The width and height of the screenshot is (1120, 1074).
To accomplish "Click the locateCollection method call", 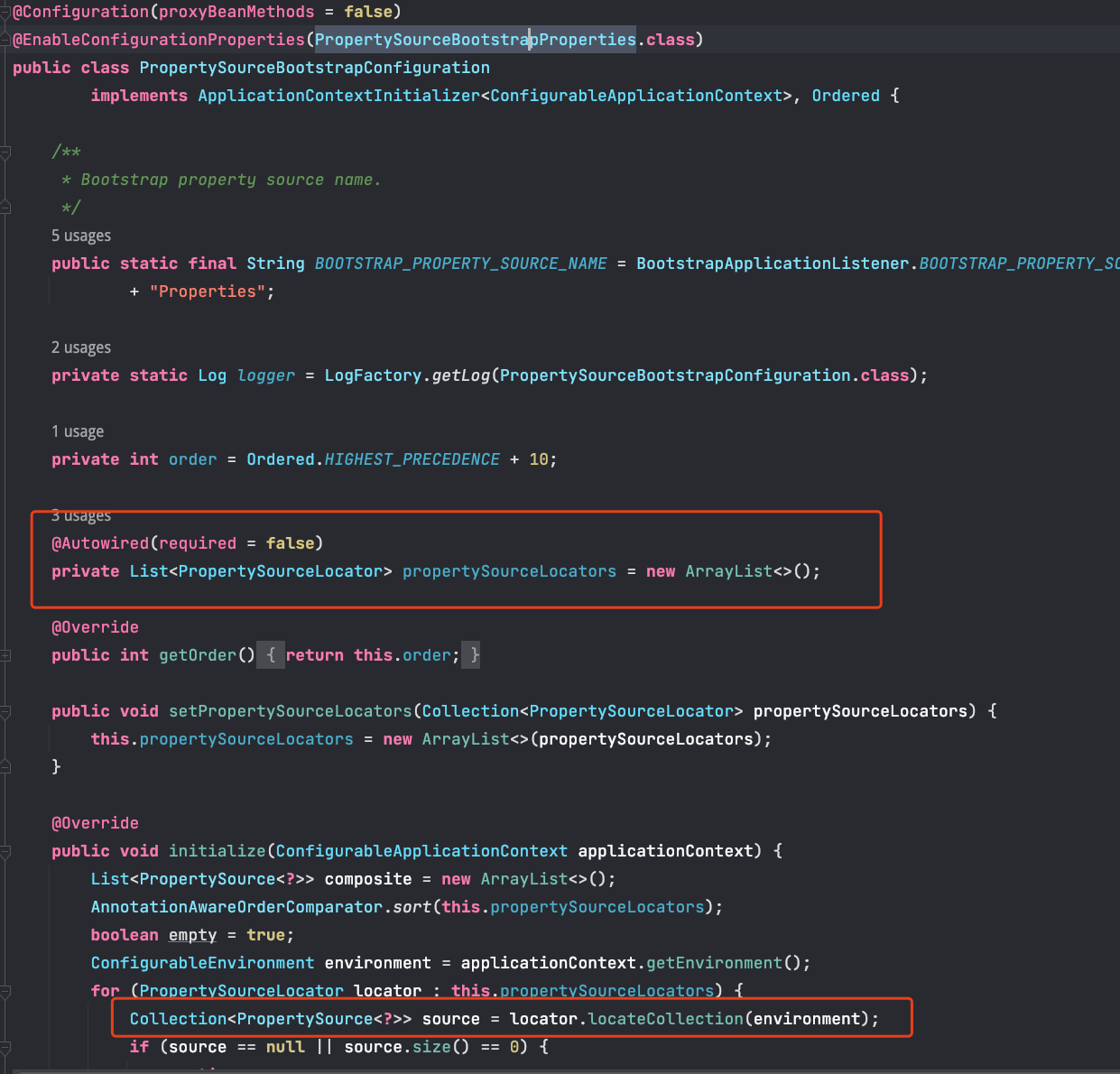I will (x=666, y=1019).
